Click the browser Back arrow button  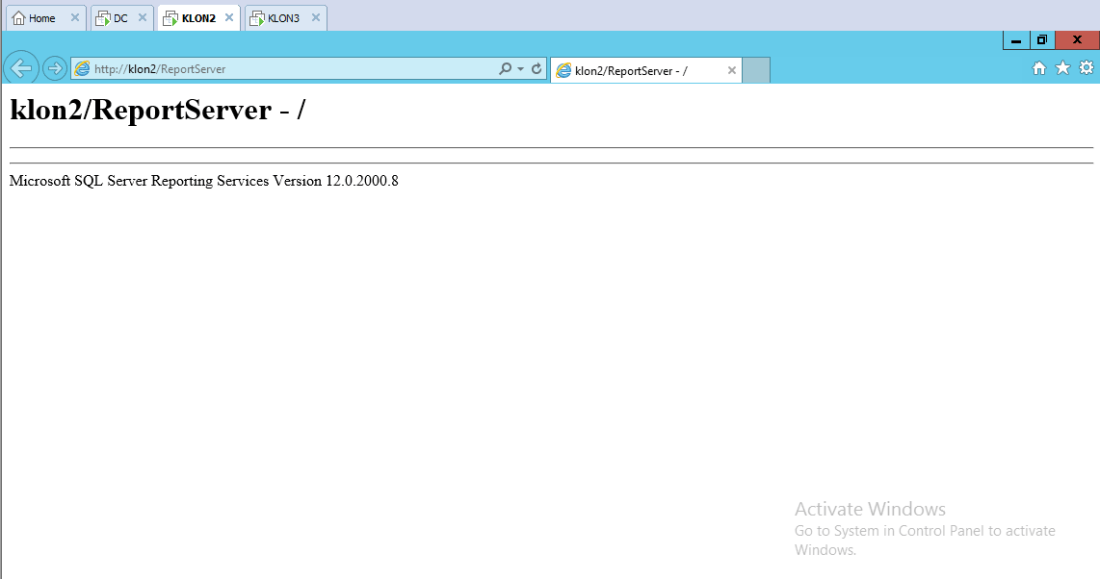pyautogui.click(x=21, y=68)
